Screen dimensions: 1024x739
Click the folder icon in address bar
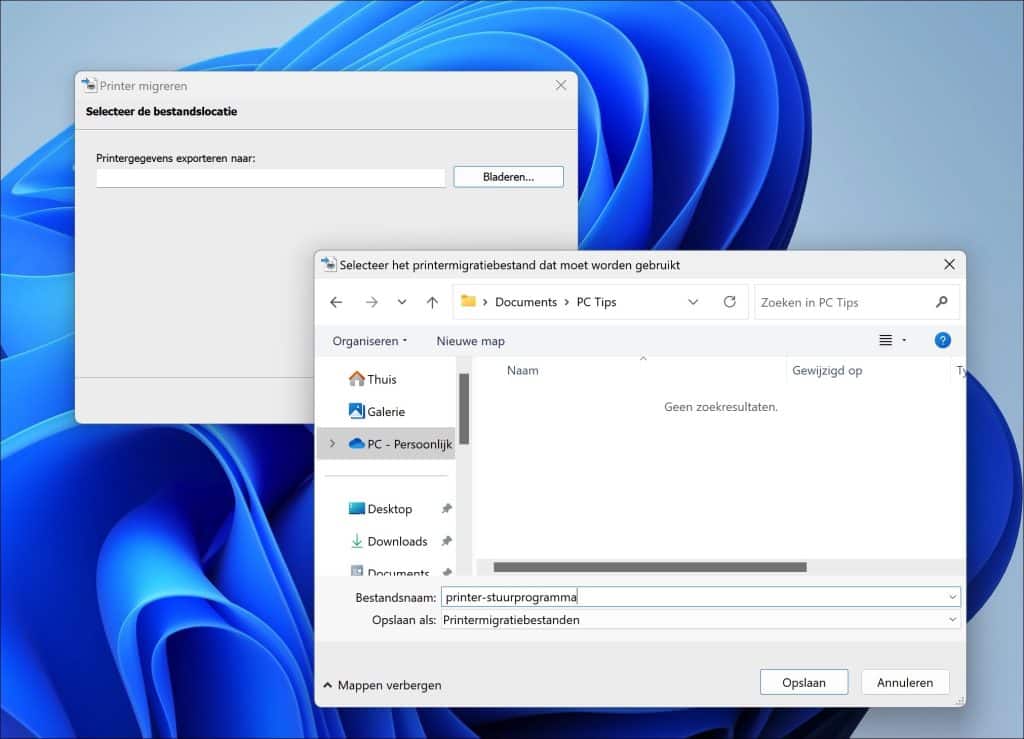468,301
